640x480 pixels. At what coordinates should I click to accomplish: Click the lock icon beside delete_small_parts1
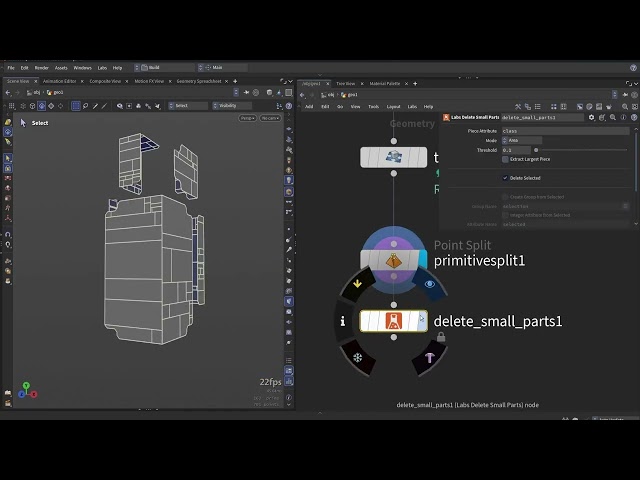[x=441, y=337]
